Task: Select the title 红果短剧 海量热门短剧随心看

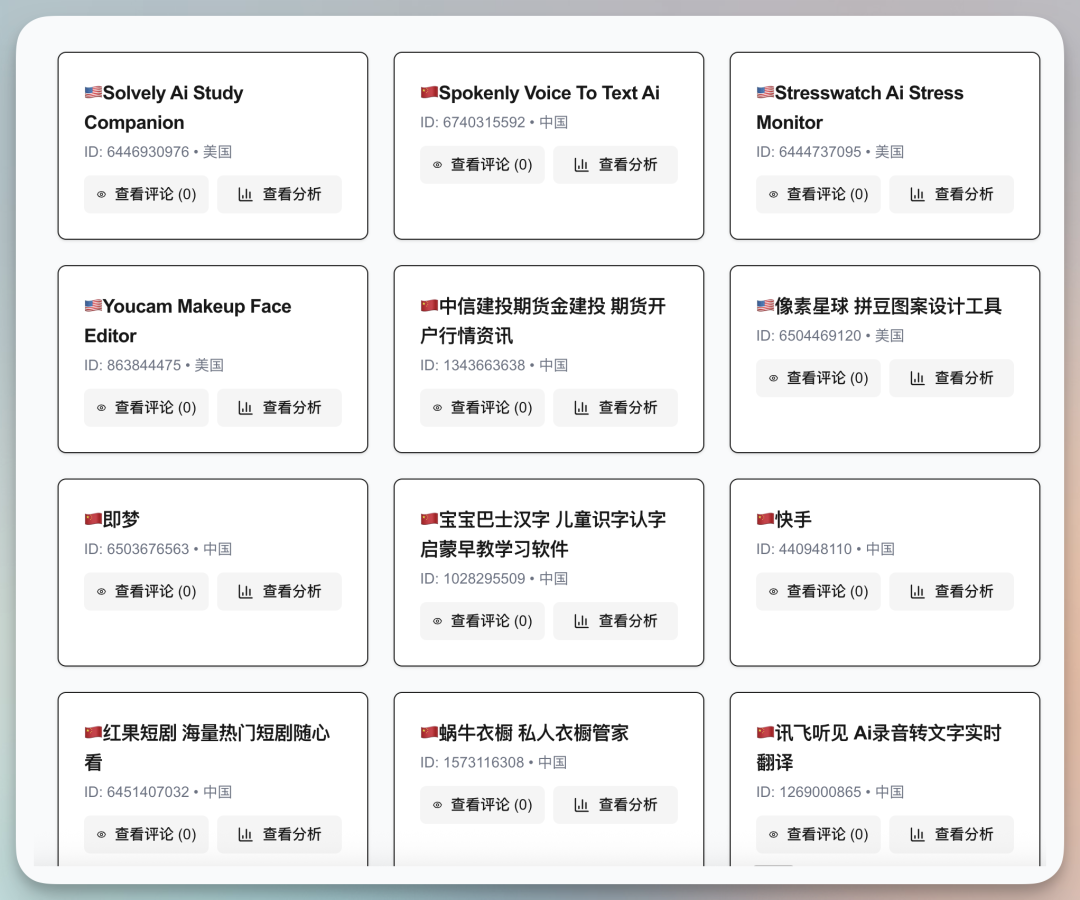Action: coord(207,748)
